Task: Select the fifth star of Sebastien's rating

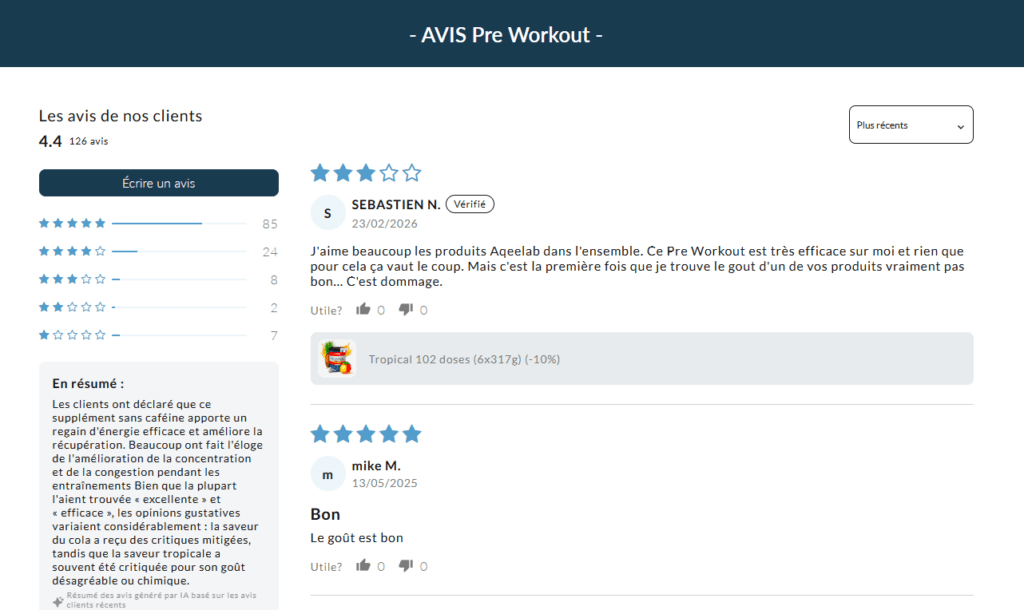Action: (x=412, y=172)
